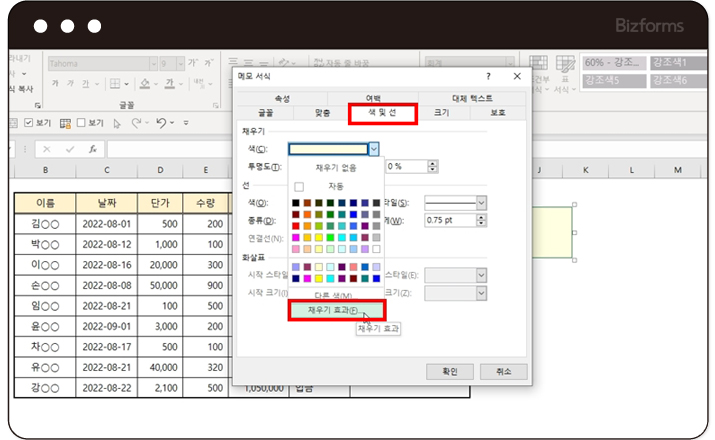Click the formula bar cancel X icon
This screenshot has height=440, width=715.
pos(47,149)
